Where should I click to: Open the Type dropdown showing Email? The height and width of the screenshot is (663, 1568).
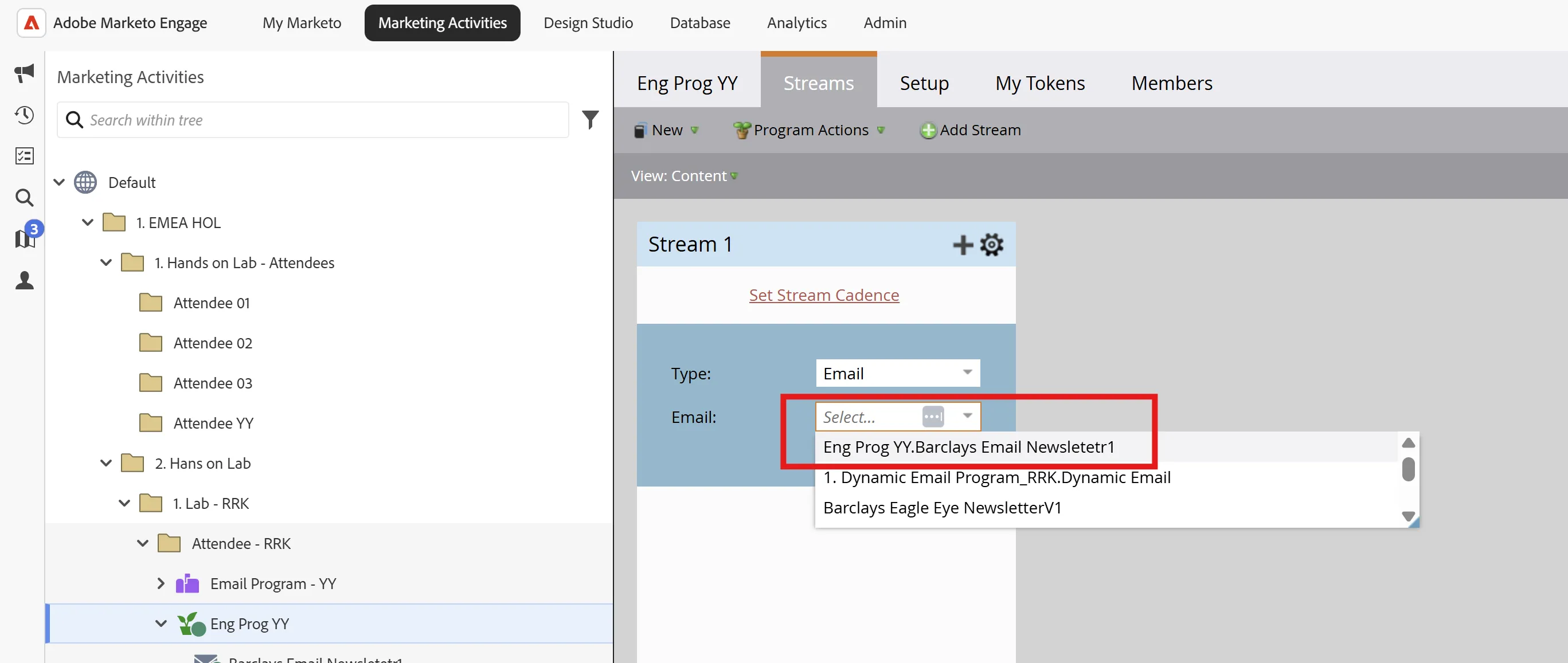click(x=898, y=373)
